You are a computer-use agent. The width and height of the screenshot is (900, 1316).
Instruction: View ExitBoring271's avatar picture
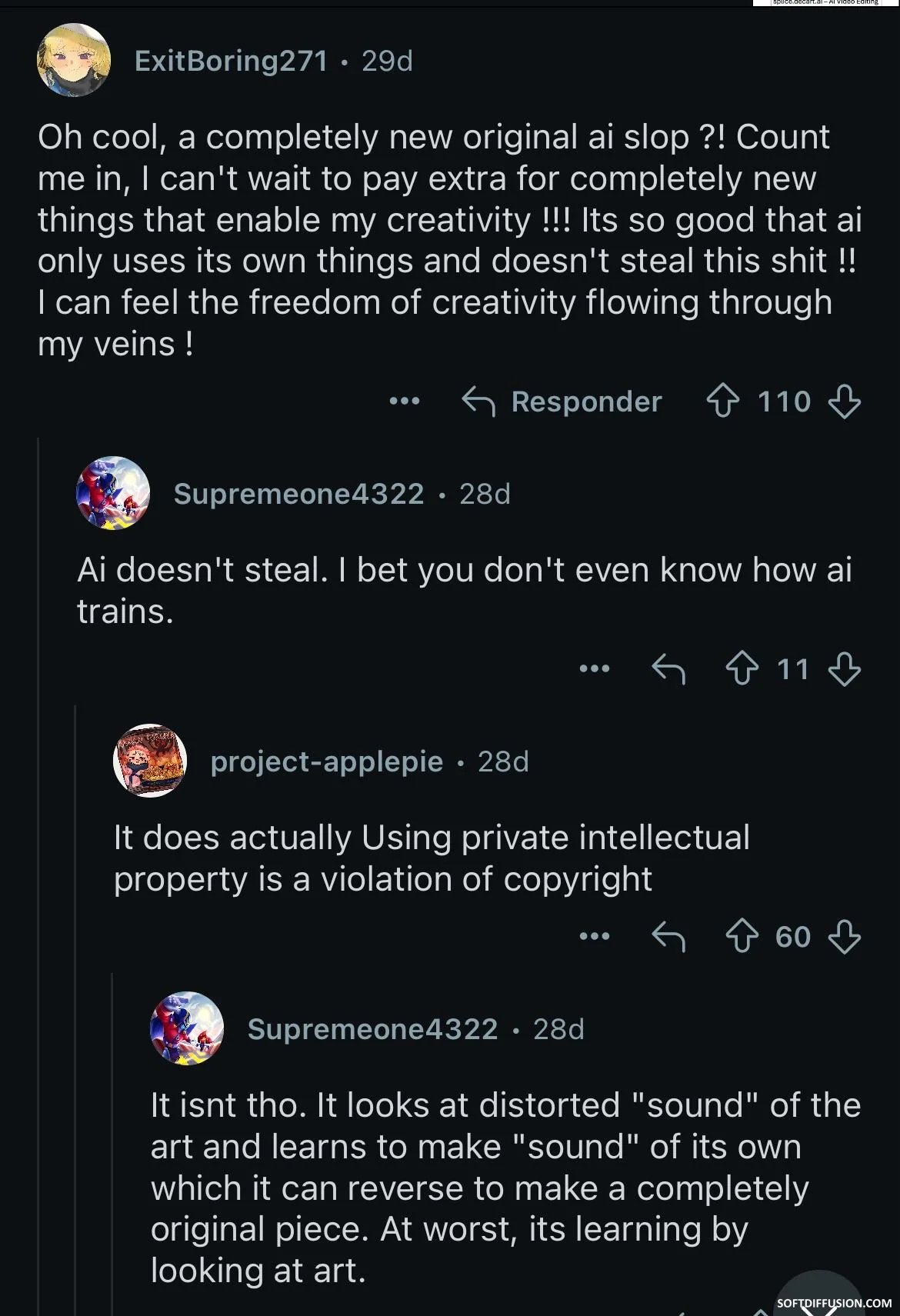click(74, 60)
